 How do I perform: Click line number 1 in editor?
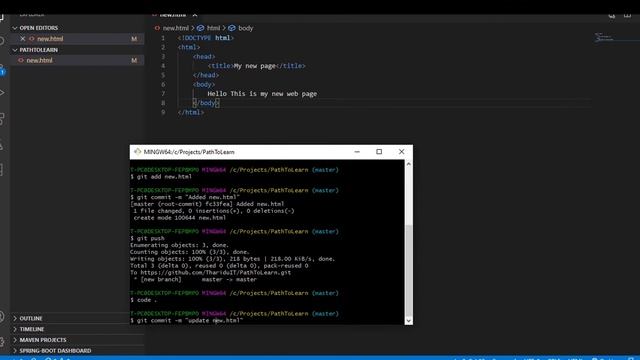tap(163, 38)
